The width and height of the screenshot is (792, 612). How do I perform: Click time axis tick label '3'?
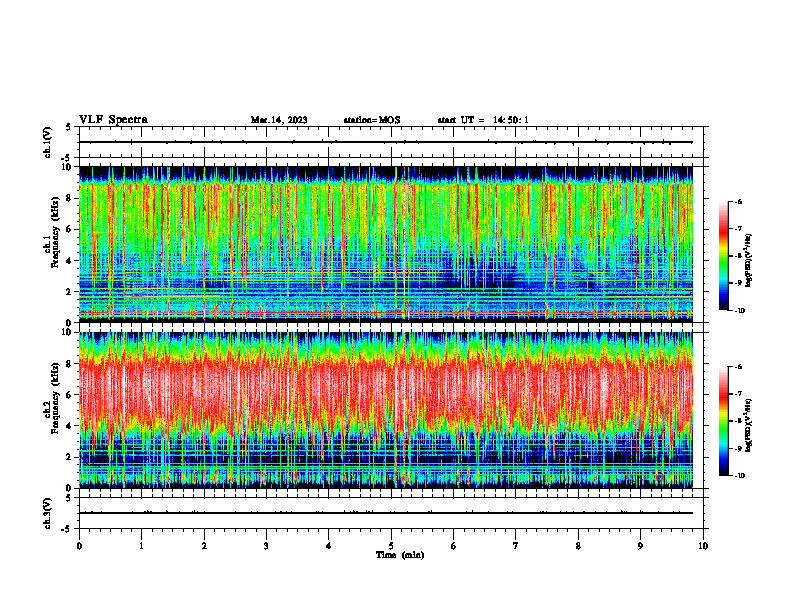pyautogui.click(x=266, y=546)
